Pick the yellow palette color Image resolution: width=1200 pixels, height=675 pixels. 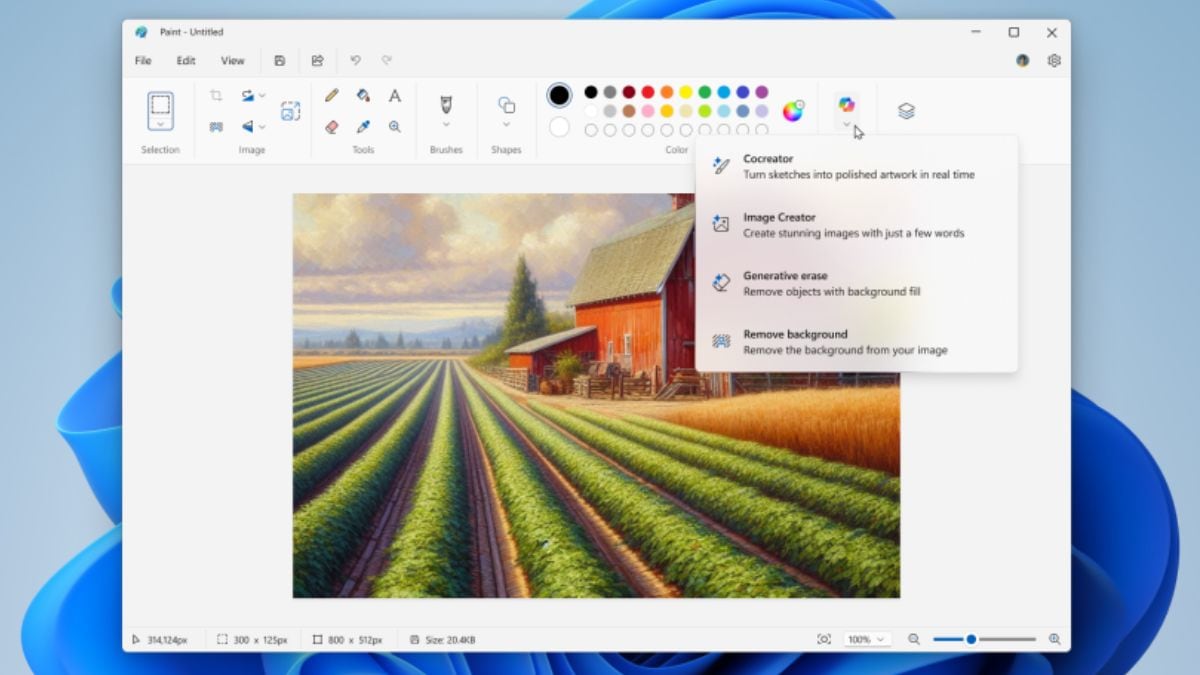point(686,92)
